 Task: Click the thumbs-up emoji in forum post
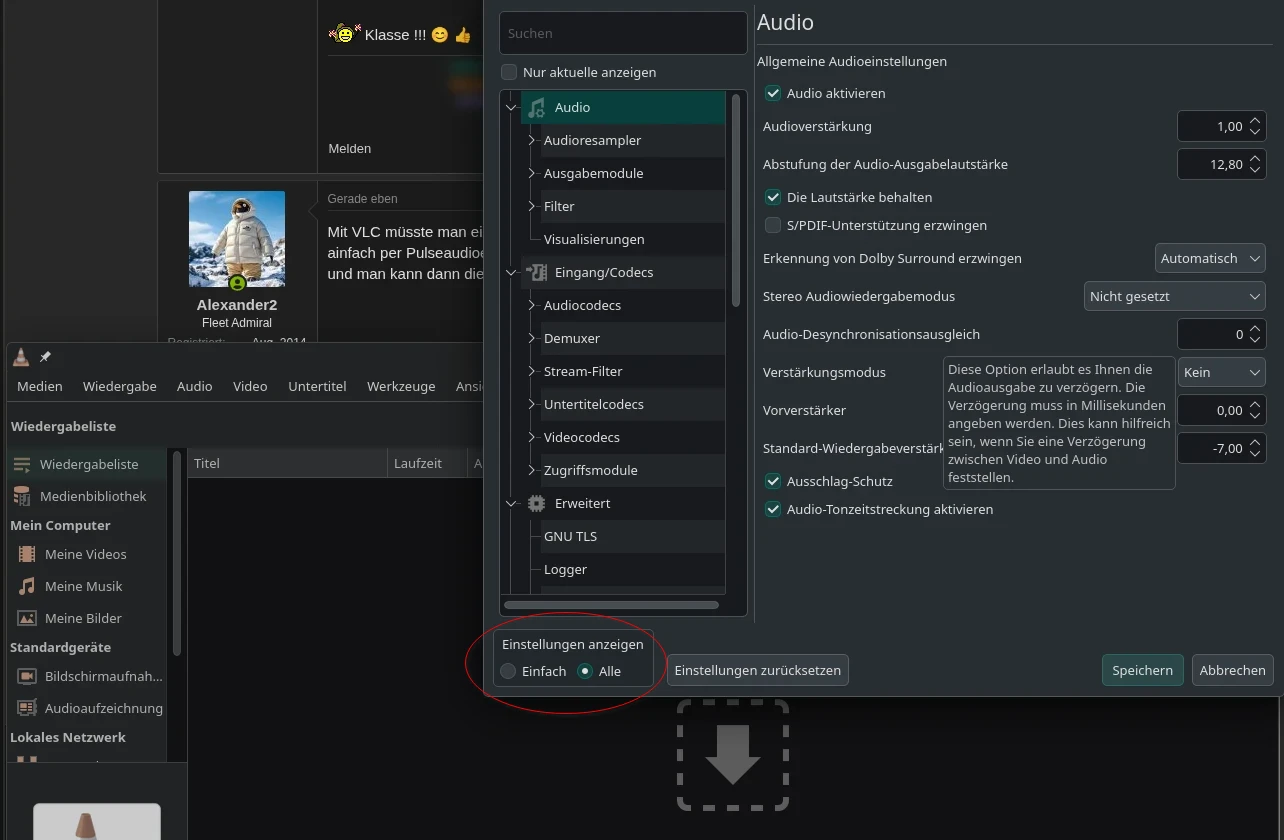click(462, 35)
